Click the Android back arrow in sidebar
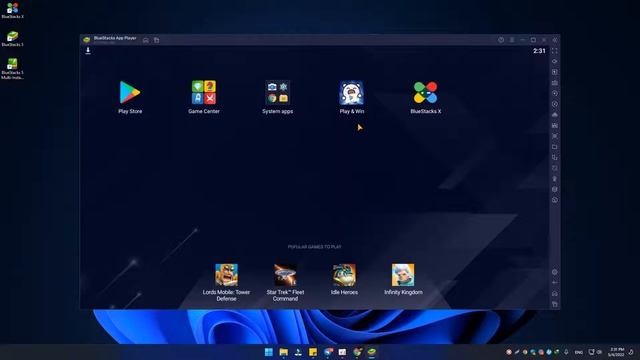 (x=555, y=282)
